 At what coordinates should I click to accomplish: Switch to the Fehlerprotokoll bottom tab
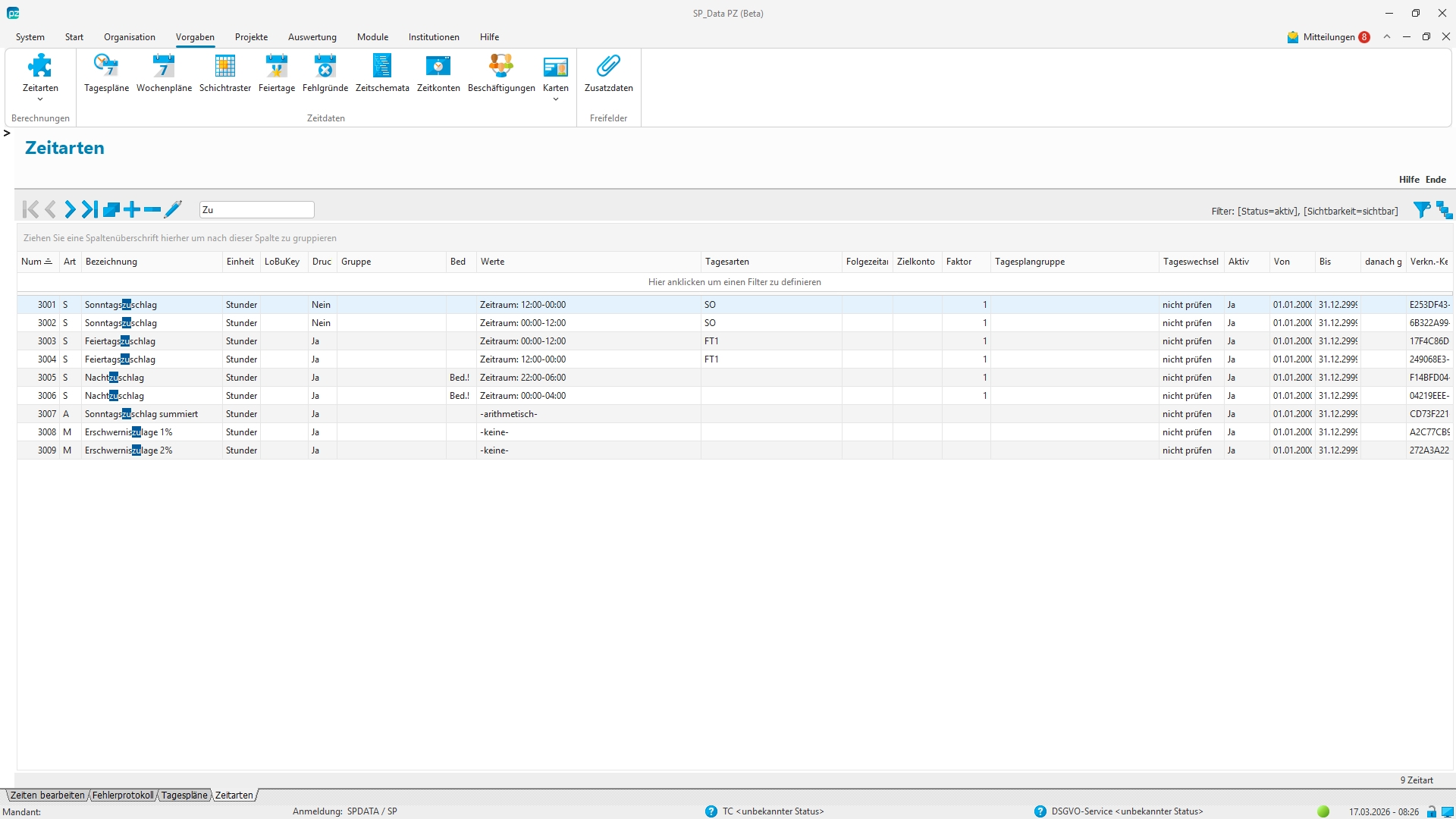123,795
